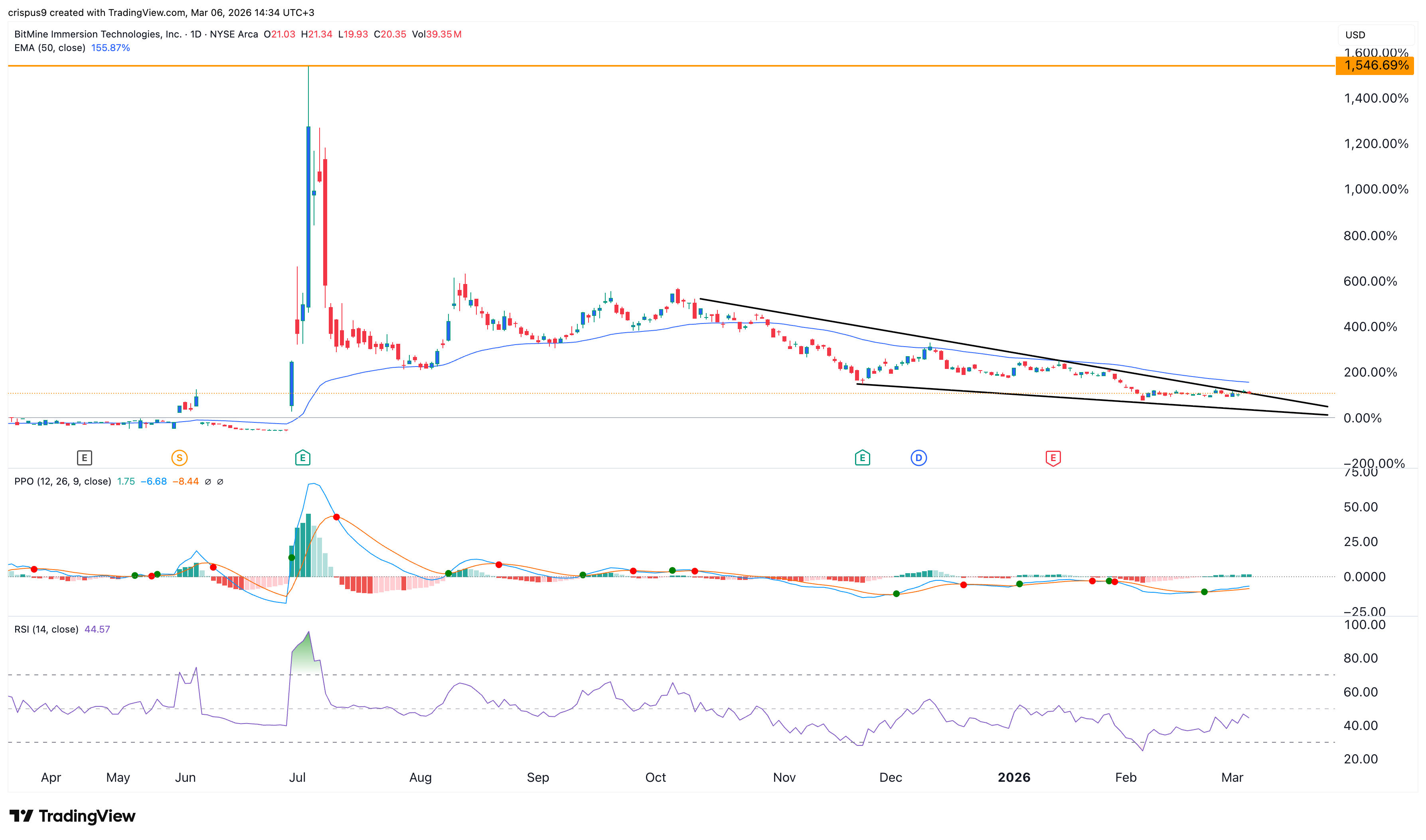
Task: Click the TradingView logo icon bottom left
Action: [x=22, y=816]
